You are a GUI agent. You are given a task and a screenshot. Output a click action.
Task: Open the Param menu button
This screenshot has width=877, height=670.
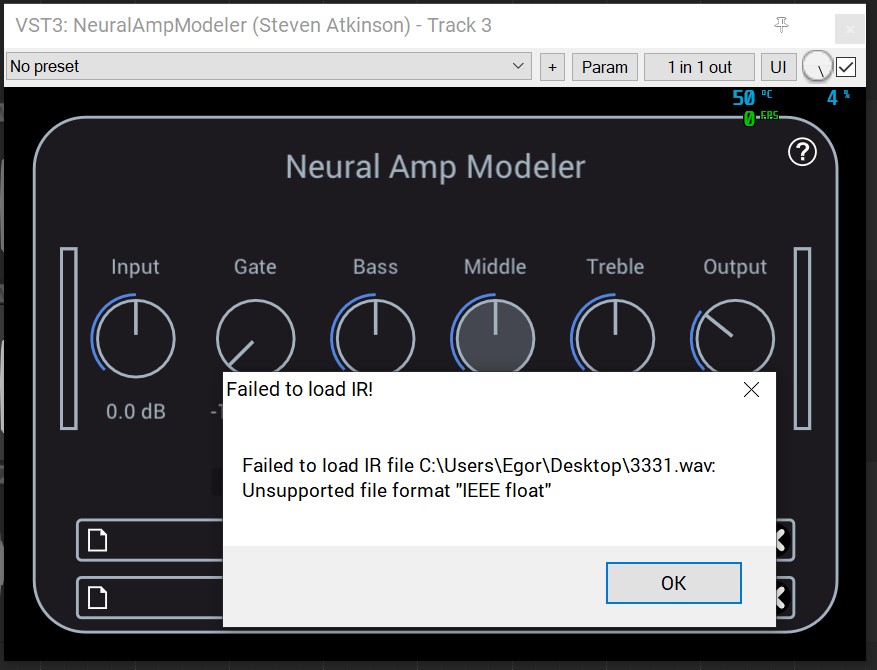[605, 67]
